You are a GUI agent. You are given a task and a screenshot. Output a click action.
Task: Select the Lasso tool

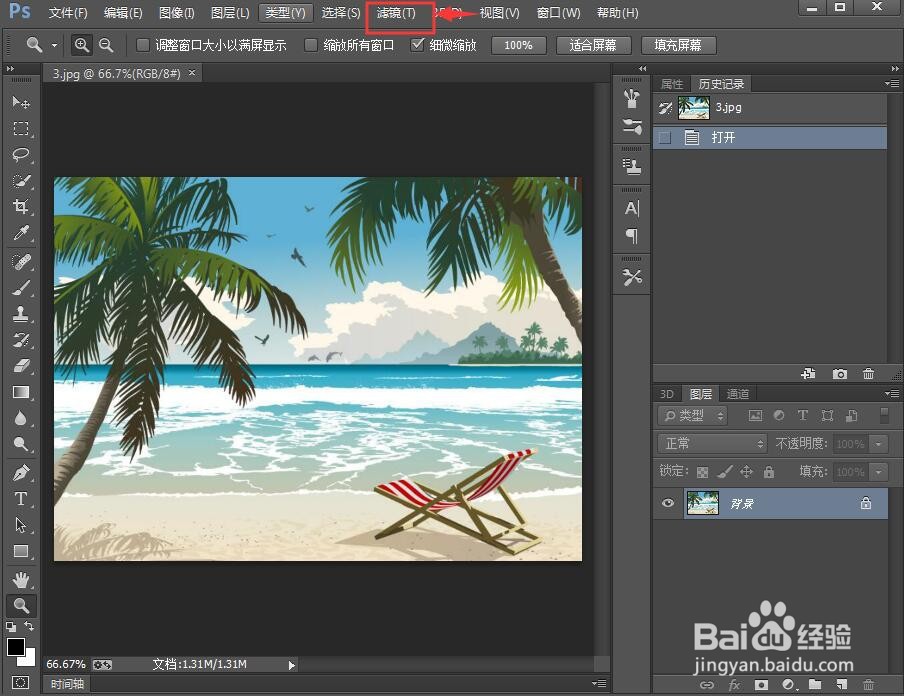[21, 155]
